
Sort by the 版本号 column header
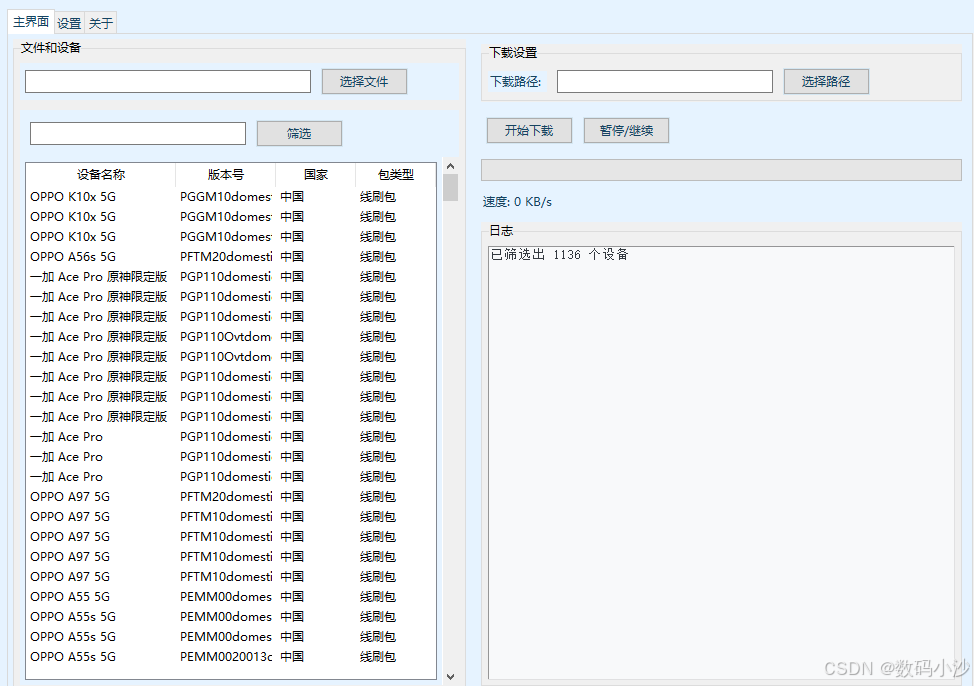pos(225,175)
